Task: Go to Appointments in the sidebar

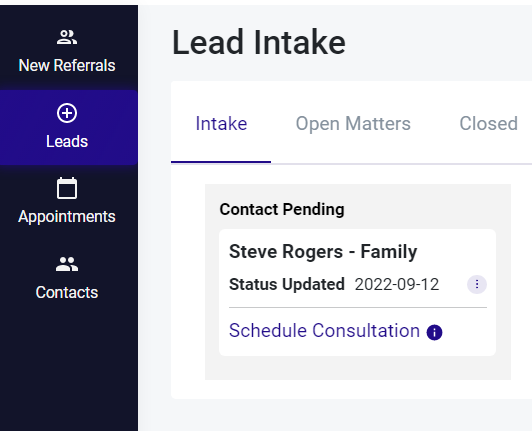Action: [x=67, y=217]
